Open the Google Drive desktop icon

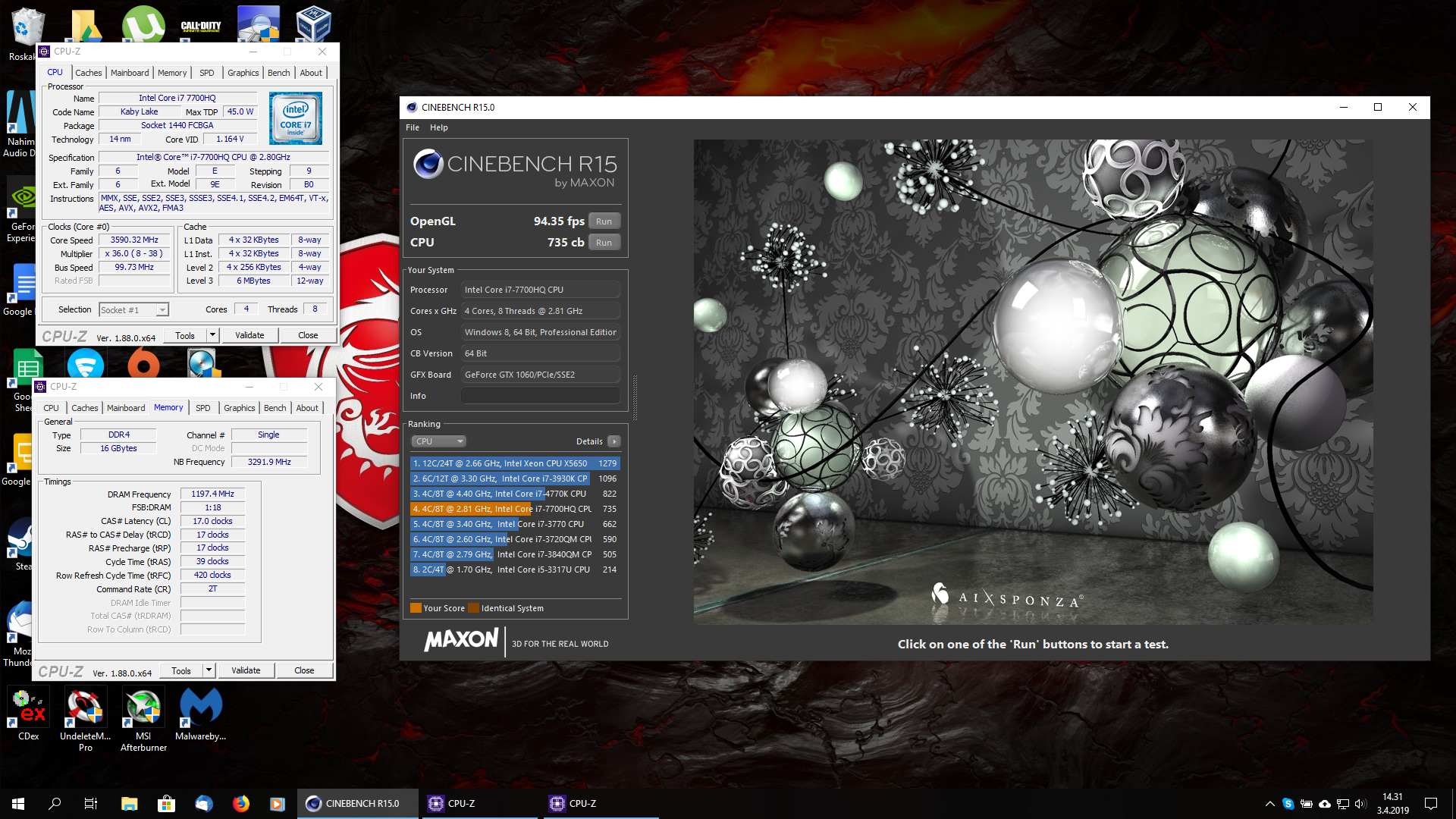coord(86,24)
